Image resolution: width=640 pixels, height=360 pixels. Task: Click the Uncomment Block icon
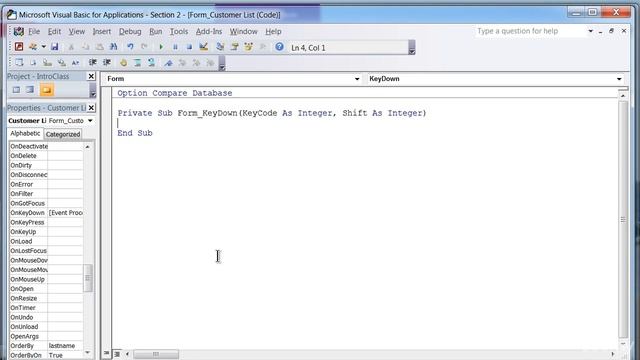tap(151, 63)
